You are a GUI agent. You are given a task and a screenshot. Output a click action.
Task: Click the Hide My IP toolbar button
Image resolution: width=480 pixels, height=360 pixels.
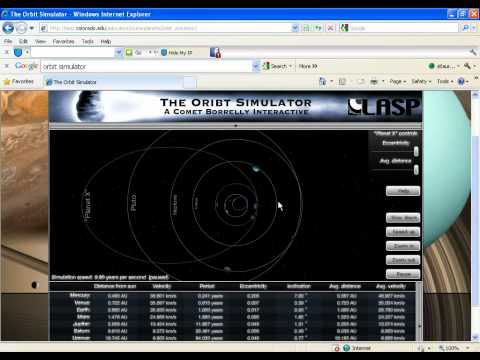click(177, 53)
